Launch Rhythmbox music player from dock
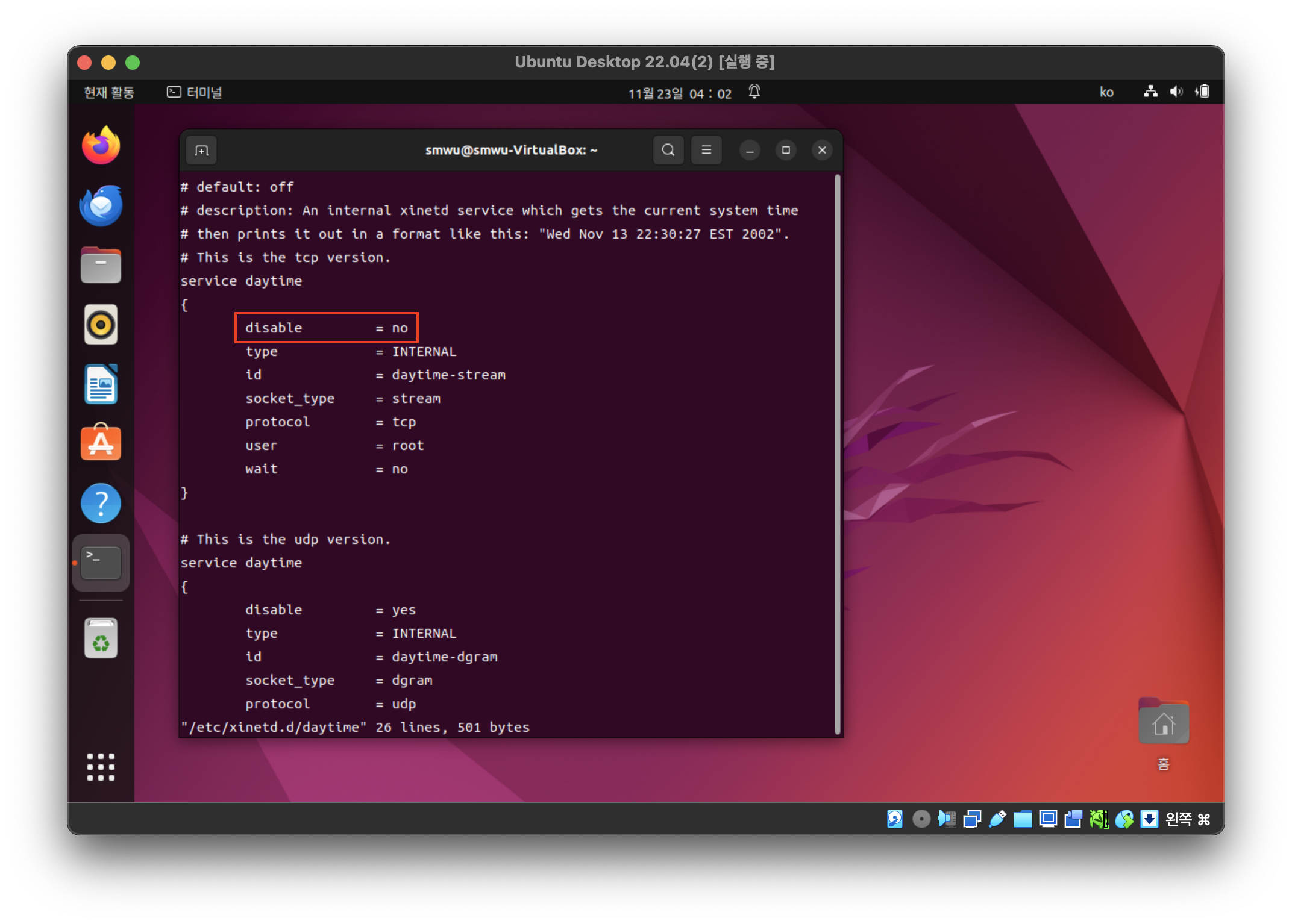Image resolution: width=1292 pixels, height=924 pixels. [x=101, y=325]
